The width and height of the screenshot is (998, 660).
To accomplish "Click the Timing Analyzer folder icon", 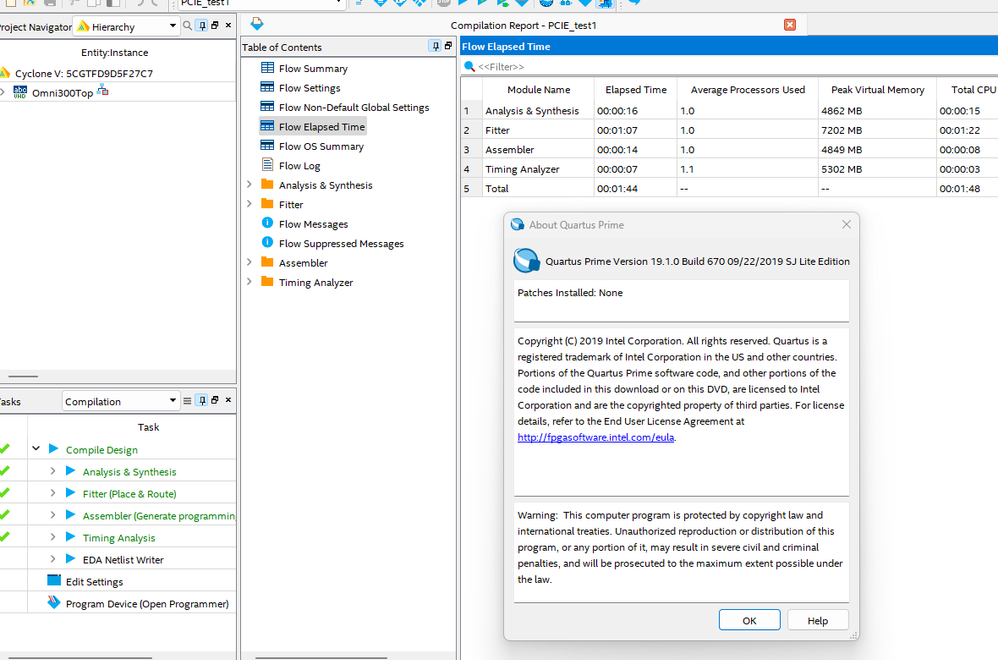I will pos(267,282).
